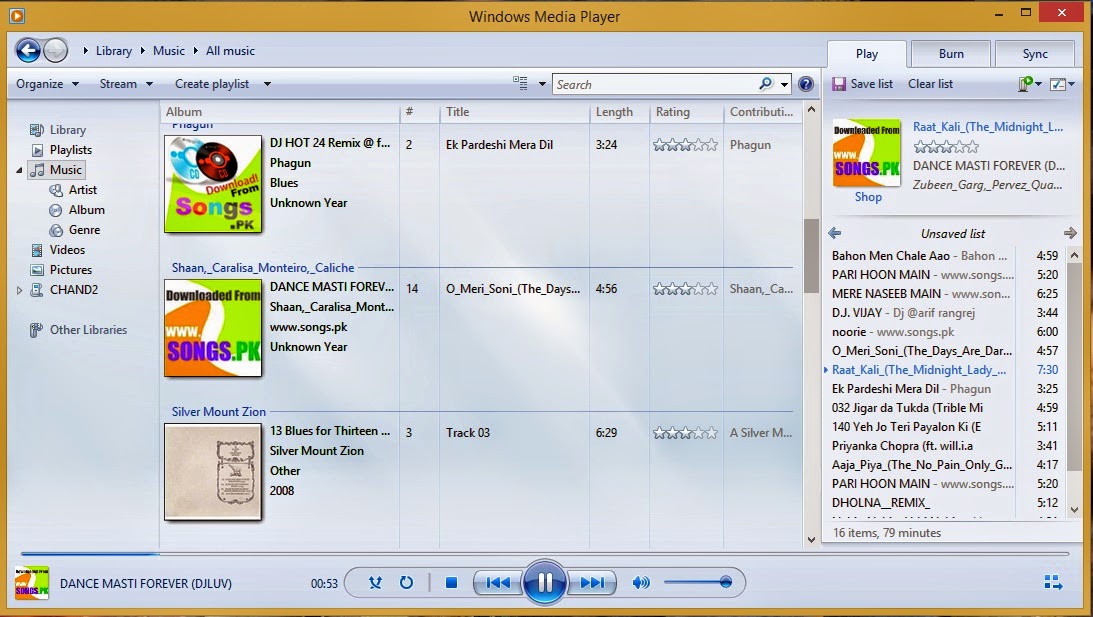Open Raat_Kali title link in Play pane
The image size is (1093, 617).
click(x=988, y=126)
